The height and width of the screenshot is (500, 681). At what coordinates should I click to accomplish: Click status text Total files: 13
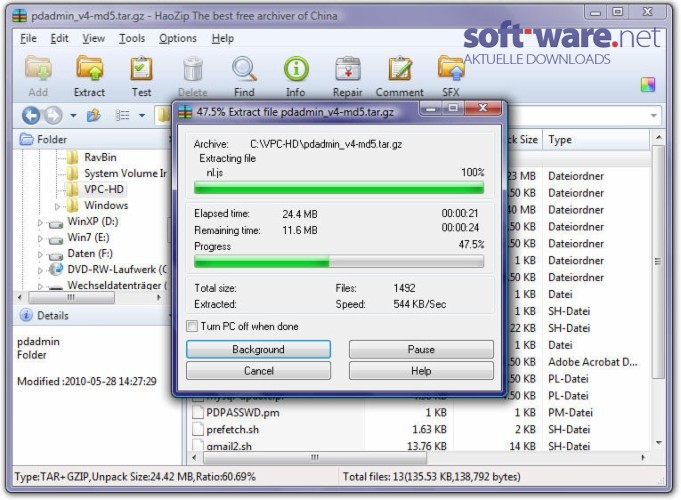(431, 477)
